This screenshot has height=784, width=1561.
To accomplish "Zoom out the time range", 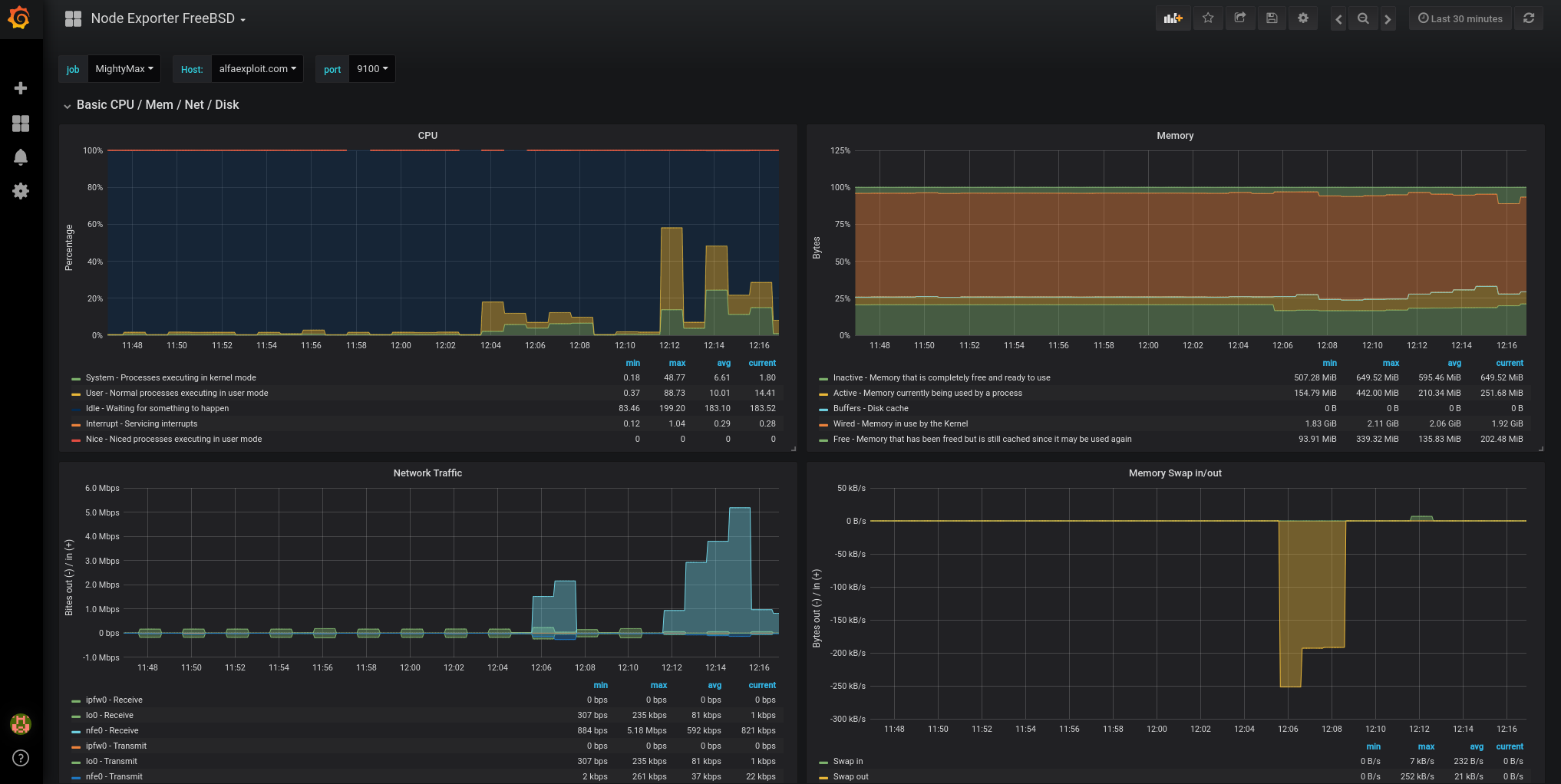I will click(x=1363, y=18).
